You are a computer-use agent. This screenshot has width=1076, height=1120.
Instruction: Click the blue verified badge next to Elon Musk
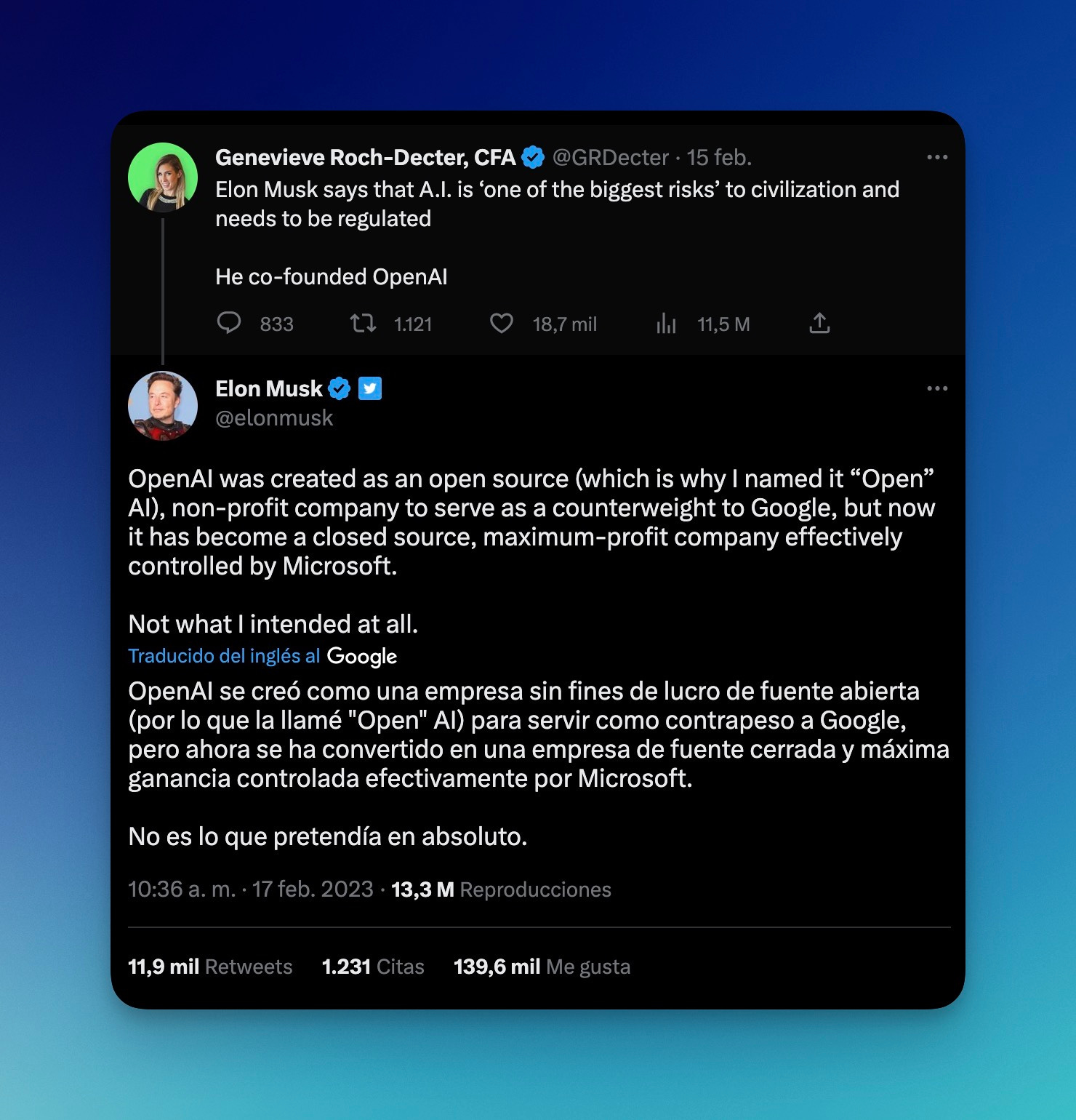(x=340, y=389)
